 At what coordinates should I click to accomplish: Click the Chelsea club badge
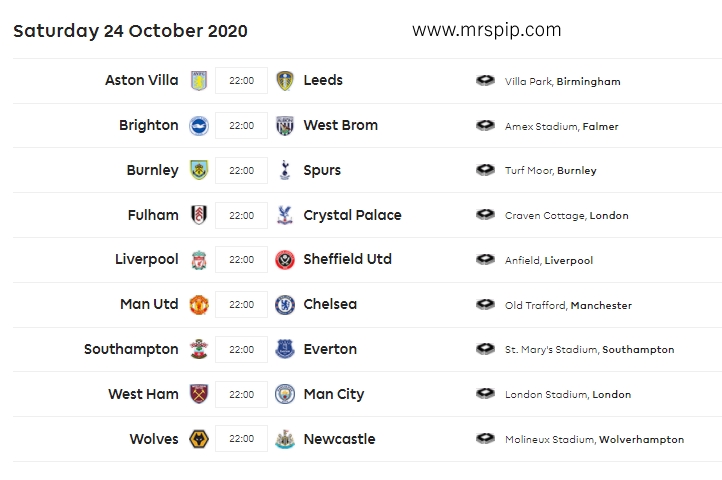285,304
